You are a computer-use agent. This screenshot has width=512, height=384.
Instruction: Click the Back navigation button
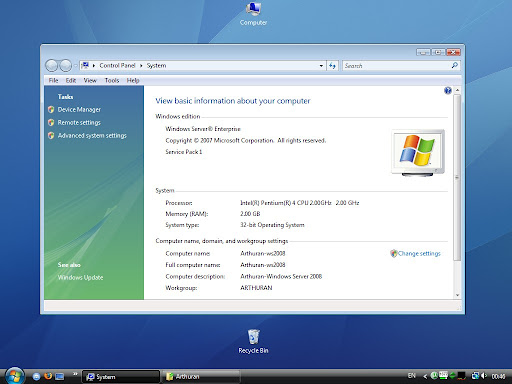pyautogui.click(x=52, y=65)
